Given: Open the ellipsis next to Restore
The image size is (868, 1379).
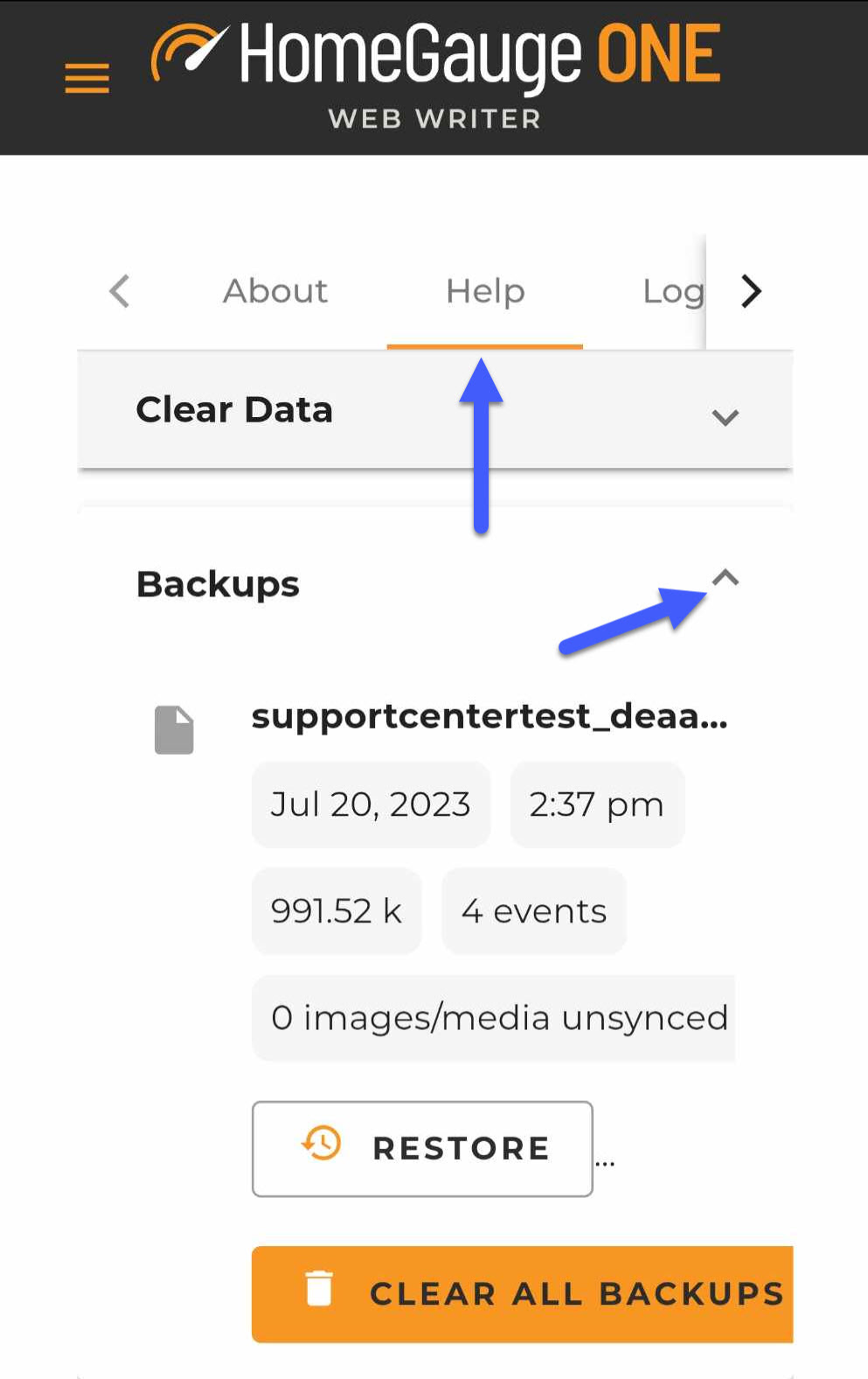Looking at the screenshot, I should pyautogui.click(x=605, y=1163).
